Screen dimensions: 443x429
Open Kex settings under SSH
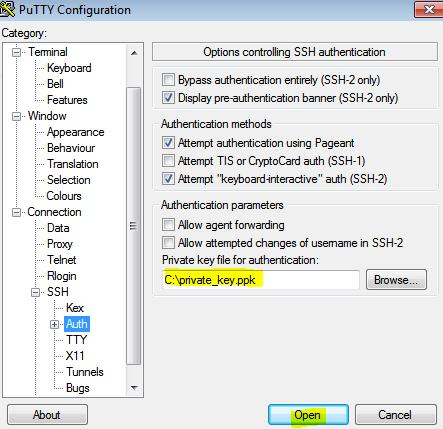pos(75,308)
